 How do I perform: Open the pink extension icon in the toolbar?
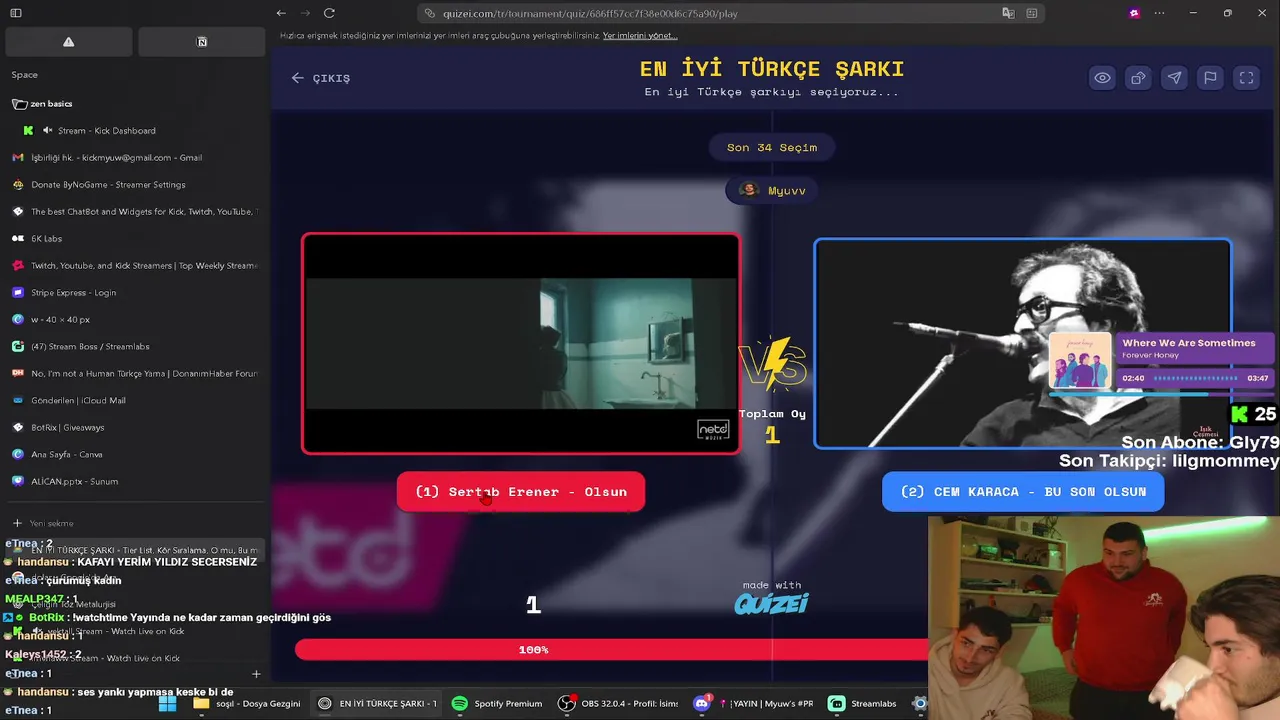pyautogui.click(x=1134, y=13)
